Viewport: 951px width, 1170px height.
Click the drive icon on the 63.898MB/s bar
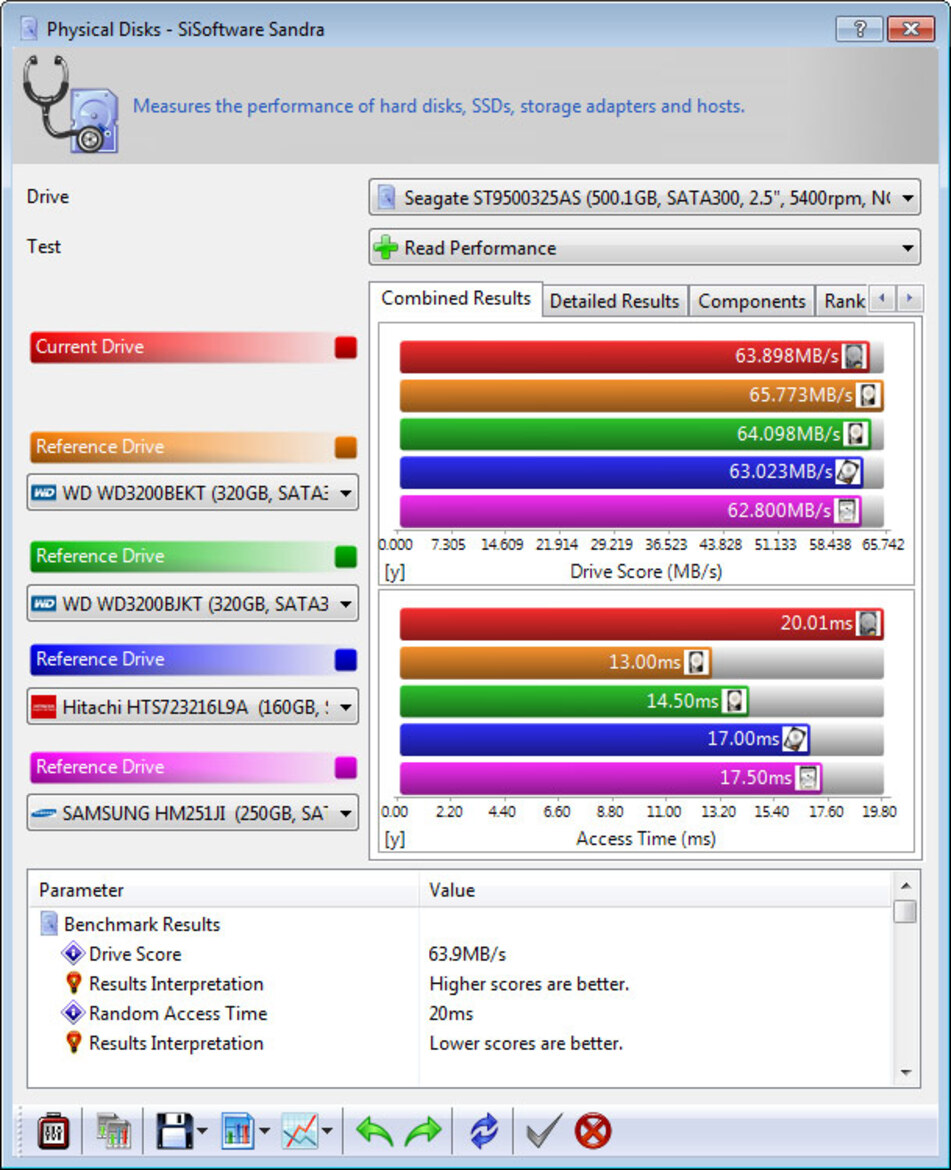click(855, 356)
